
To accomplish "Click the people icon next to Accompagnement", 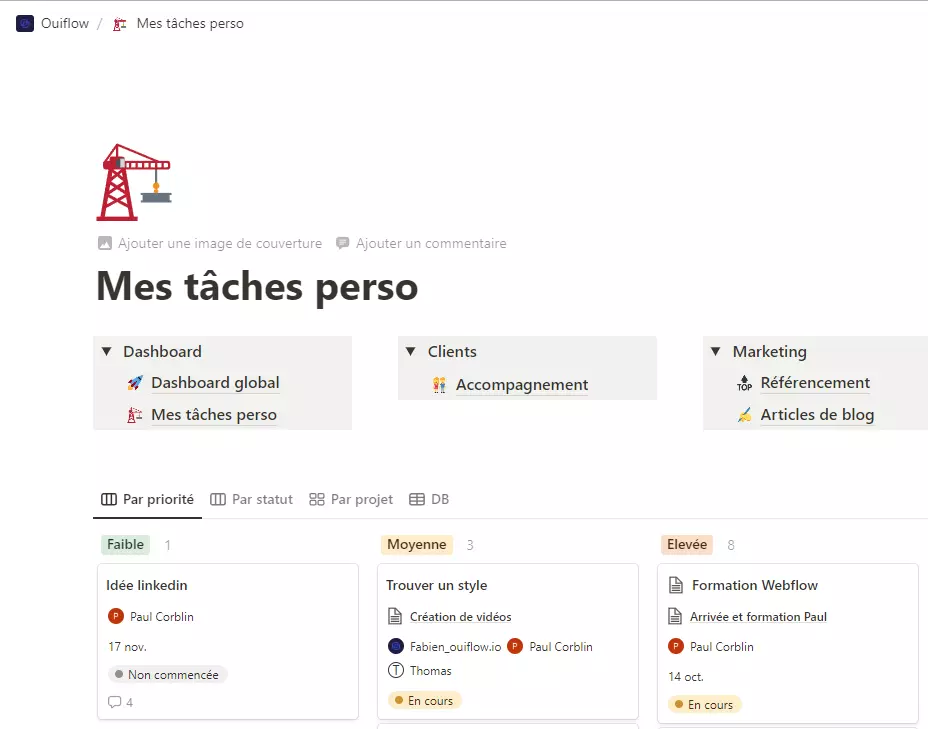I will pyautogui.click(x=439, y=385).
